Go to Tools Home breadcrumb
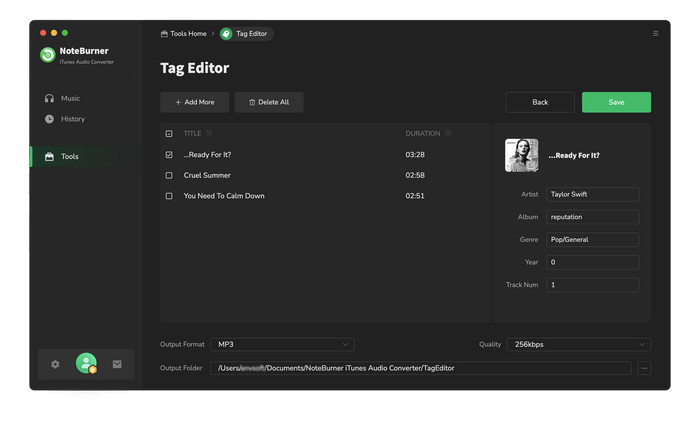This screenshot has width=700, height=429. 183,33
